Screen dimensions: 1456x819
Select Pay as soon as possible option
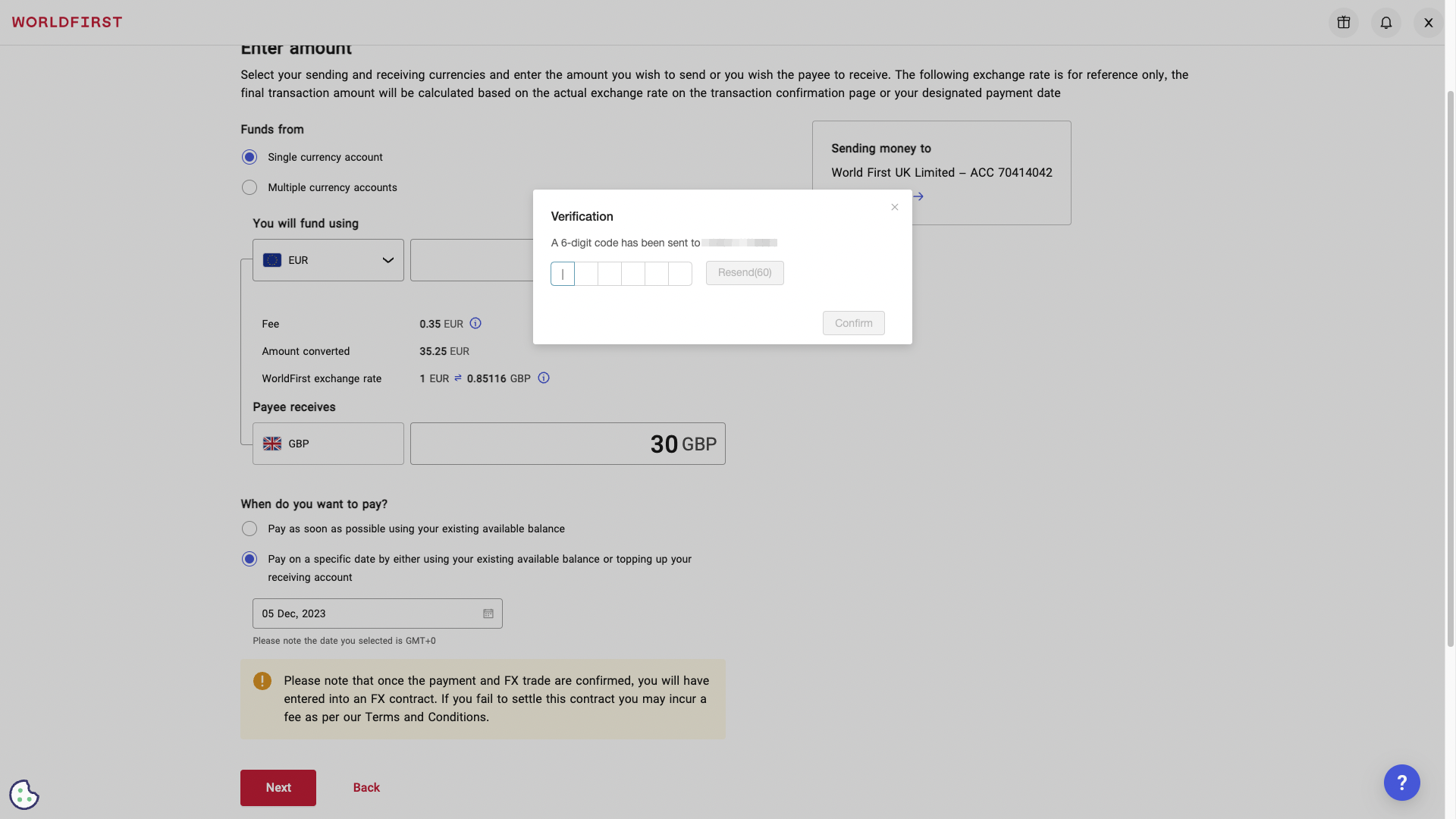click(249, 529)
